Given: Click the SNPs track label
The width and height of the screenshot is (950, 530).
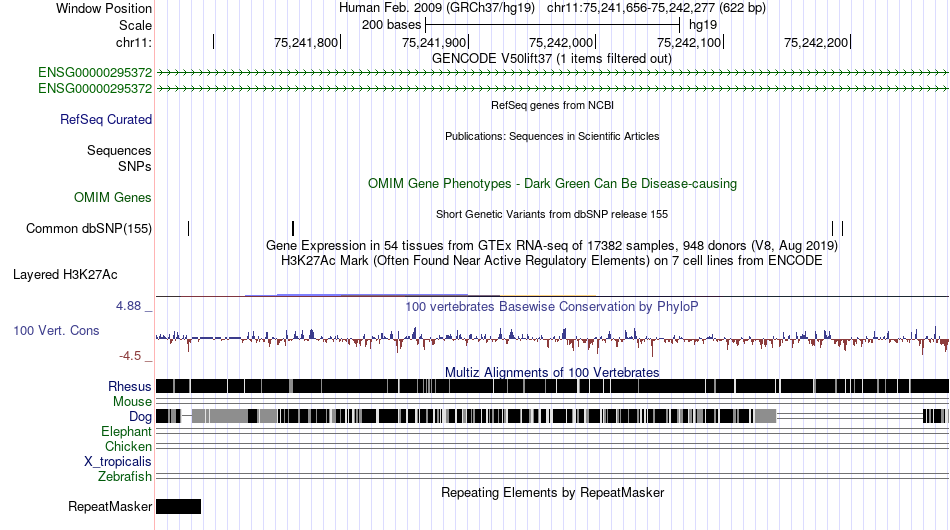Looking at the screenshot, I should 135,166.
